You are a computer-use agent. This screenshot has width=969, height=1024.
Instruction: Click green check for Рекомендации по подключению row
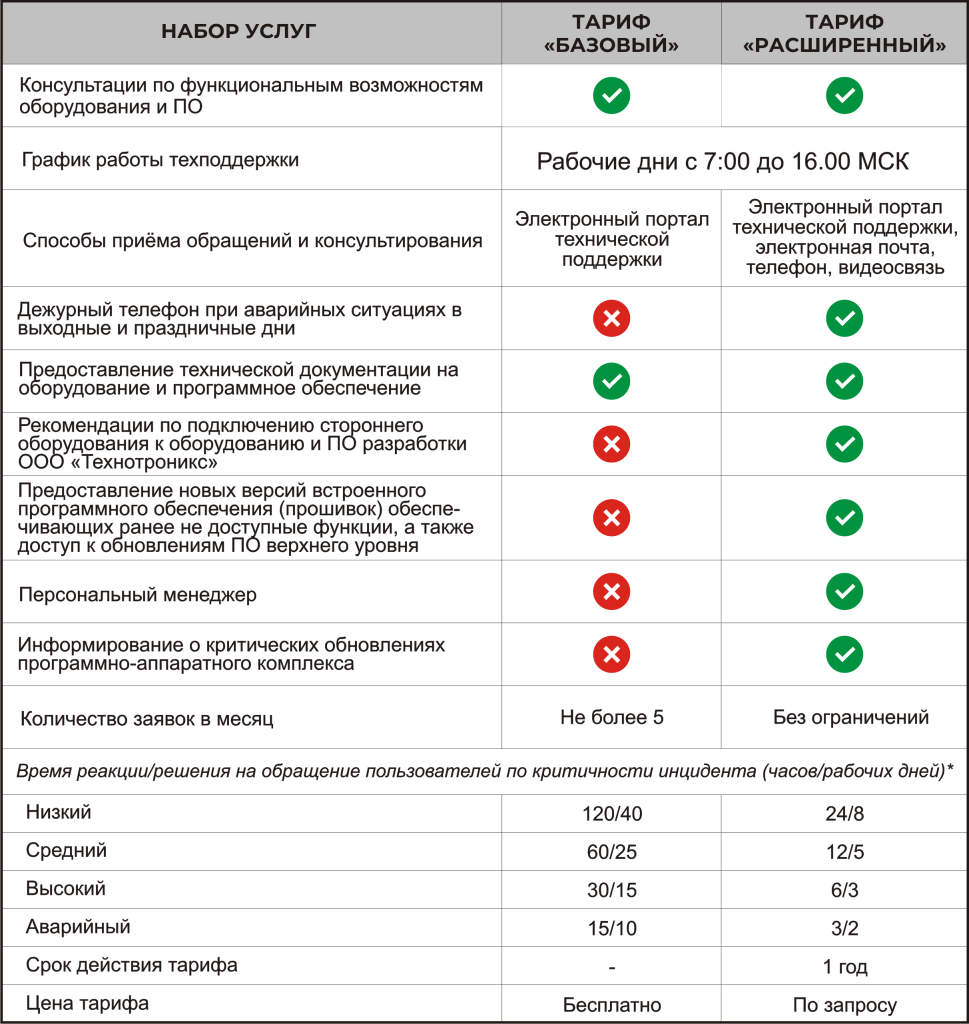pos(844,444)
